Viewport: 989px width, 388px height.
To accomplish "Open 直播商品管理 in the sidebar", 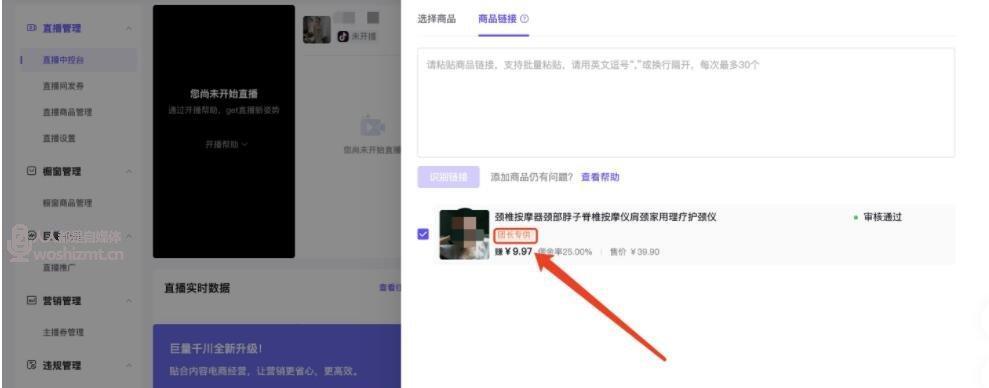I will click(x=67, y=112).
